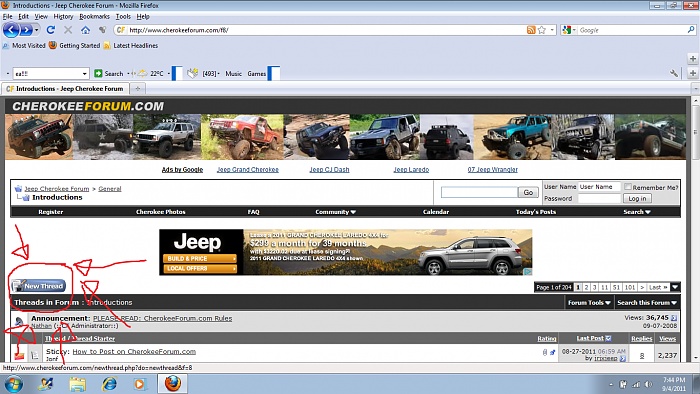Open the View menu

pyautogui.click(x=41, y=17)
